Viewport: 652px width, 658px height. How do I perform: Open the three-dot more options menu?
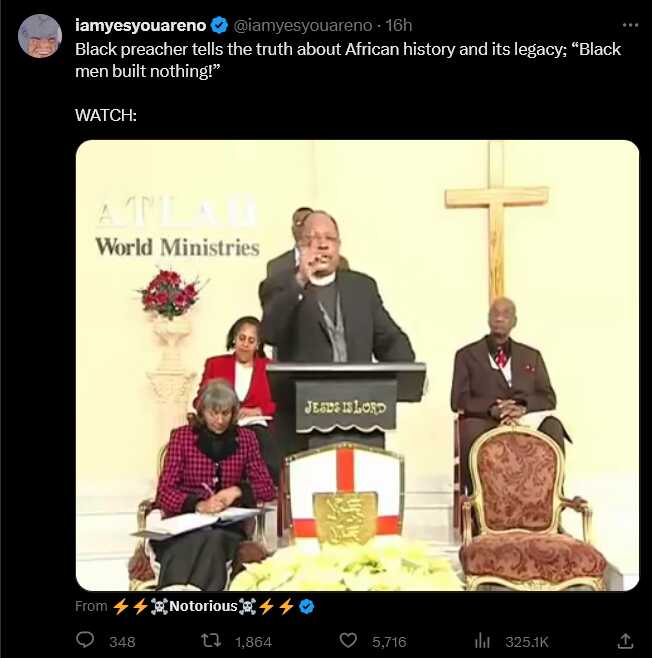pyautogui.click(x=630, y=26)
